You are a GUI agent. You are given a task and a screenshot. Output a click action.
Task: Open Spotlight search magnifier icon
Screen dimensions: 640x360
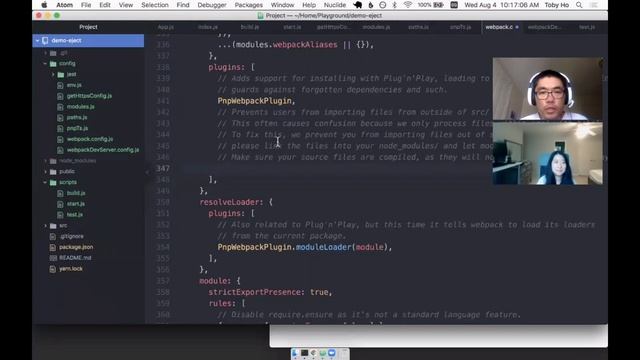(x=579, y=5)
